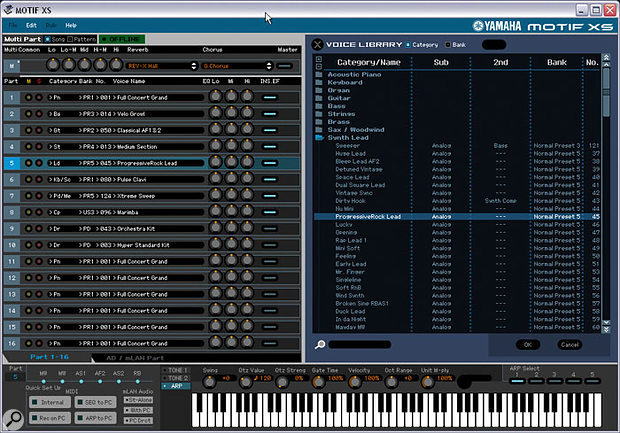This screenshot has width=620, height=433.
Task: Open the G Chorus type dropdown
Action: click(x=237, y=66)
